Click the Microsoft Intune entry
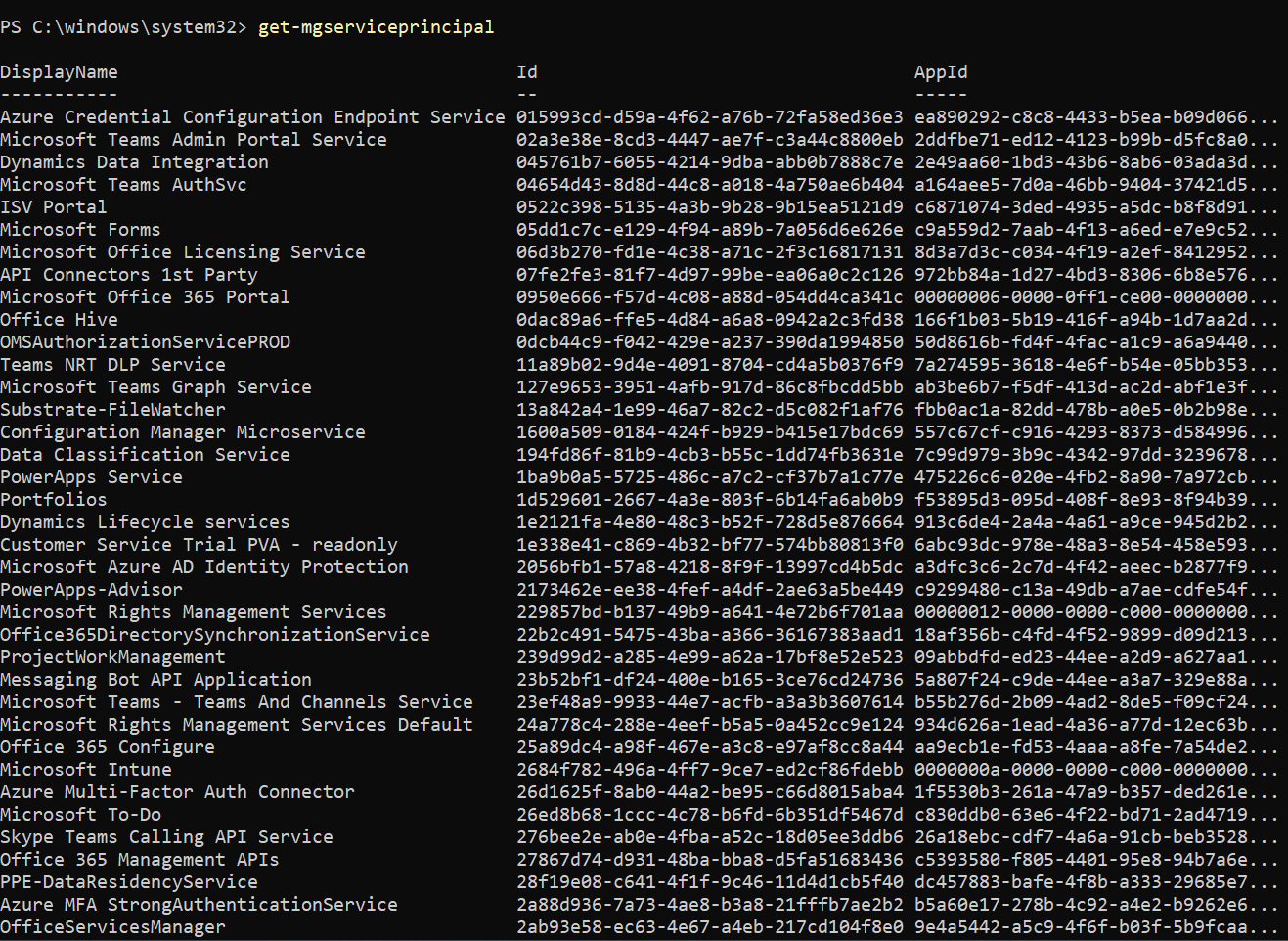 85,769
